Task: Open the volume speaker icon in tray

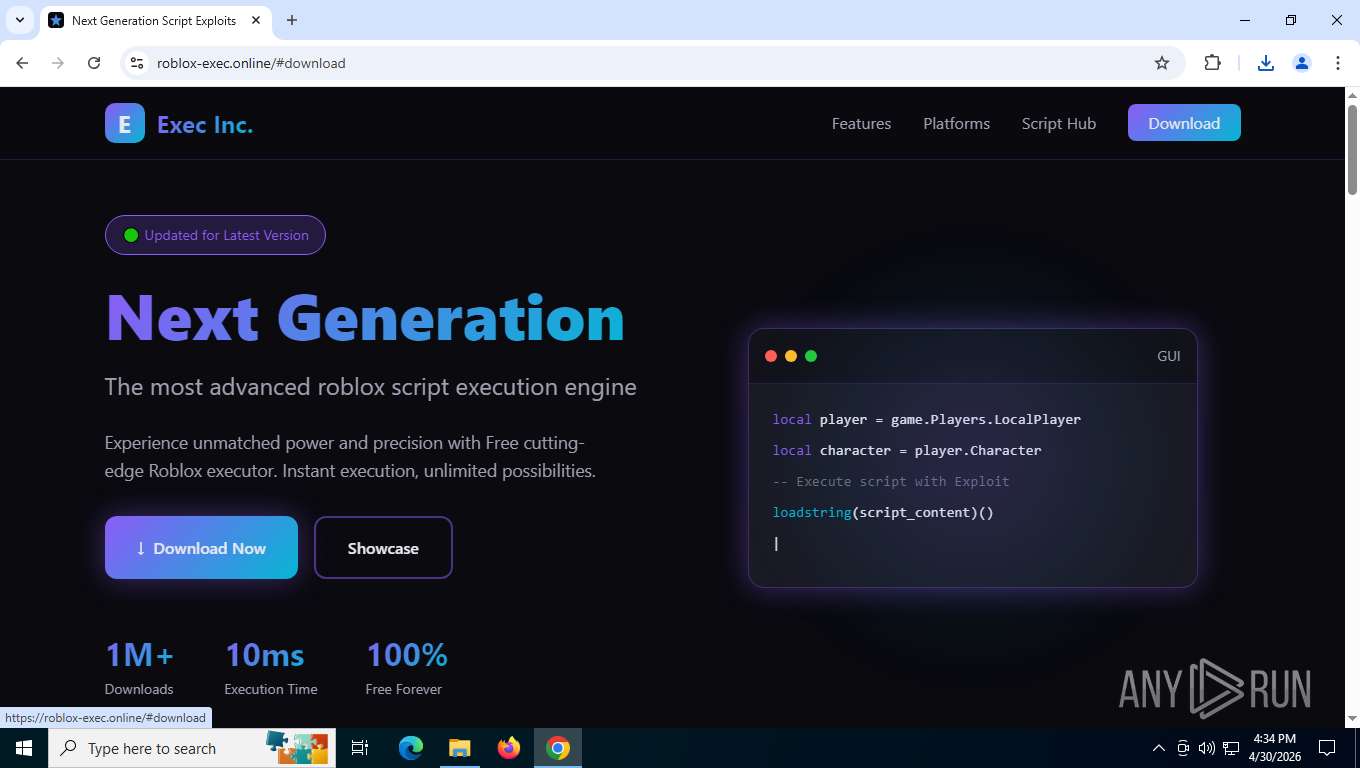Action: pyautogui.click(x=1207, y=748)
